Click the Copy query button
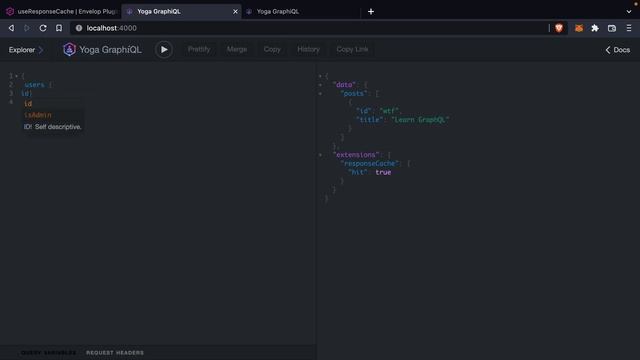Screen dimensions: 640x360 [x=272, y=49]
